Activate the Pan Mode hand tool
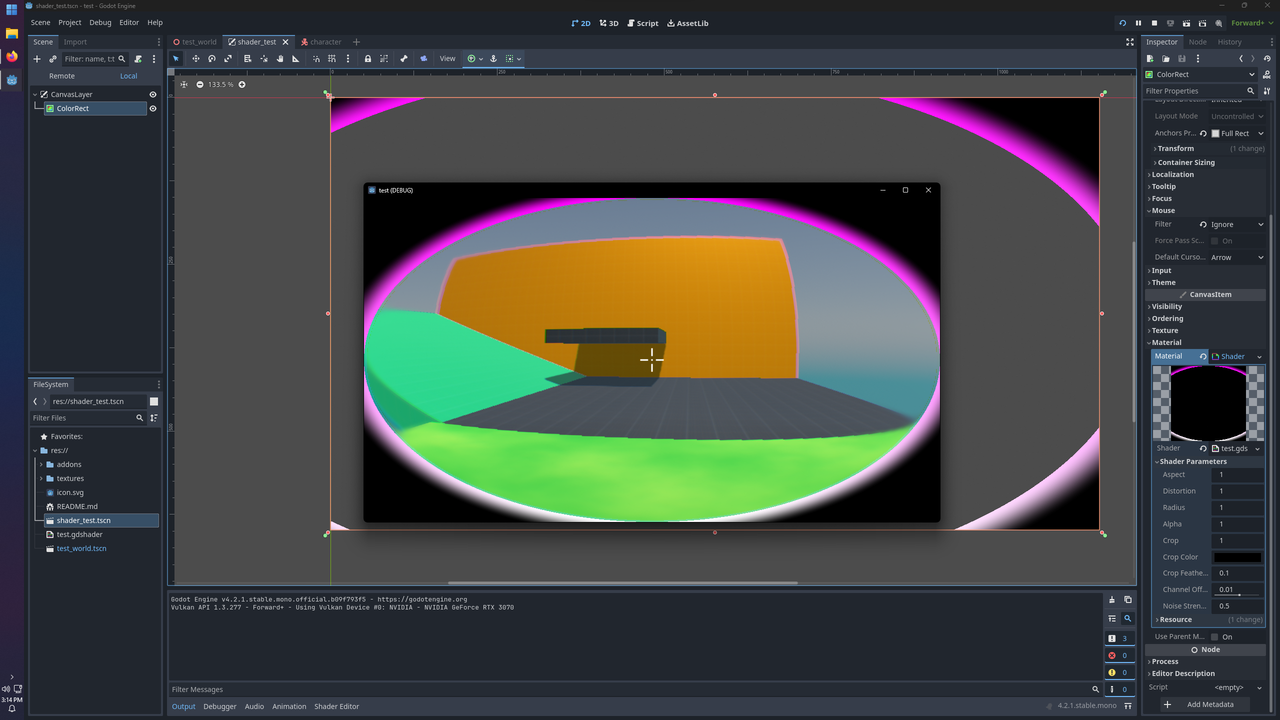This screenshot has height=720, width=1280. click(x=280, y=58)
